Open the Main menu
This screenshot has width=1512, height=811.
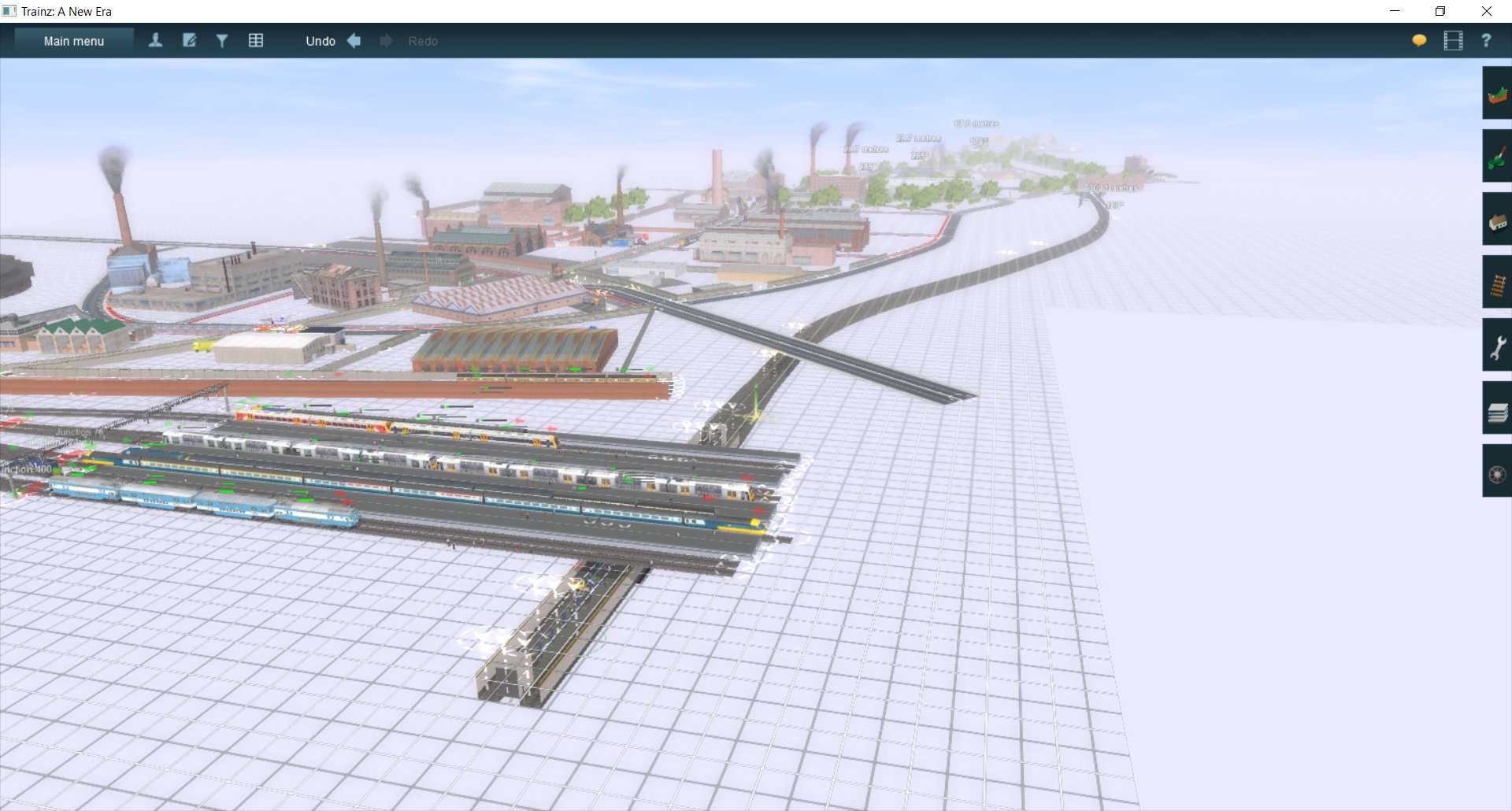tap(74, 41)
